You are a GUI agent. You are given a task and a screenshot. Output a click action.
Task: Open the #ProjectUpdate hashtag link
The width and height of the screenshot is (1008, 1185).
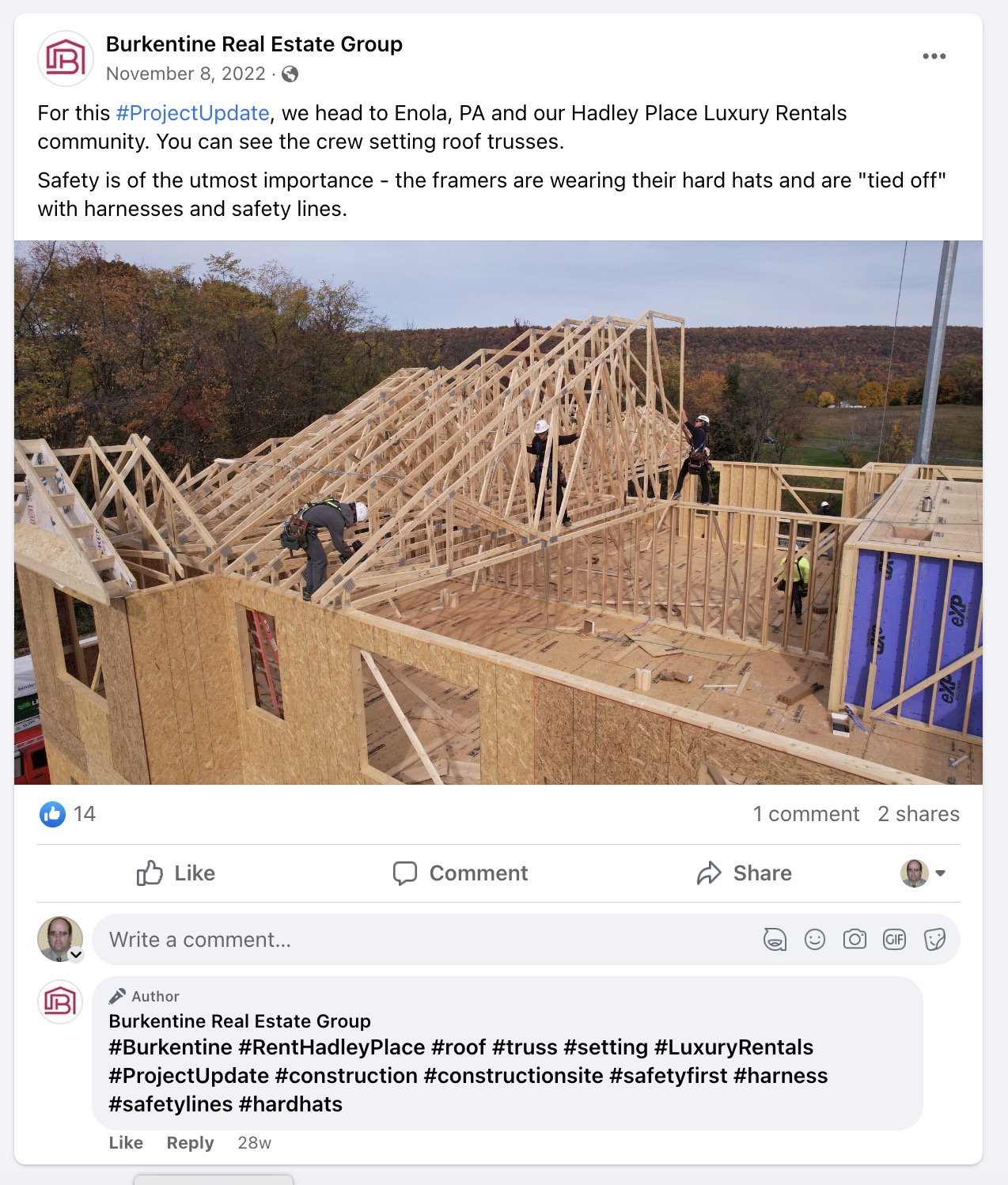pyautogui.click(x=192, y=113)
